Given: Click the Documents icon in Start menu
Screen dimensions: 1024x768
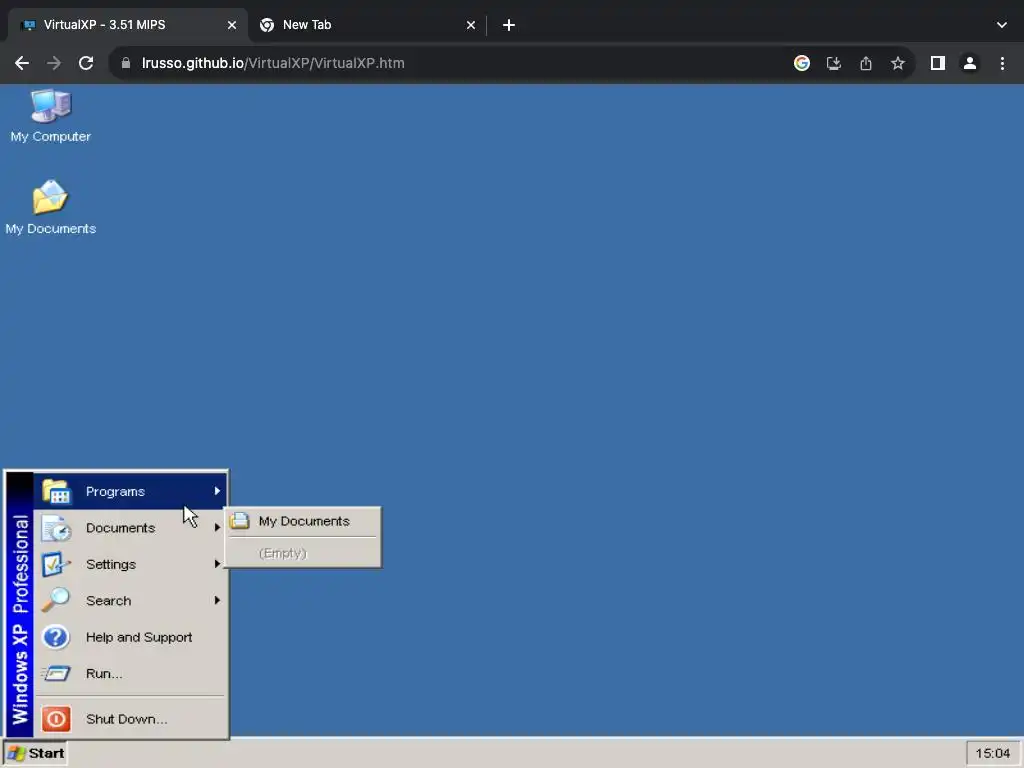Looking at the screenshot, I should (56, 528).
